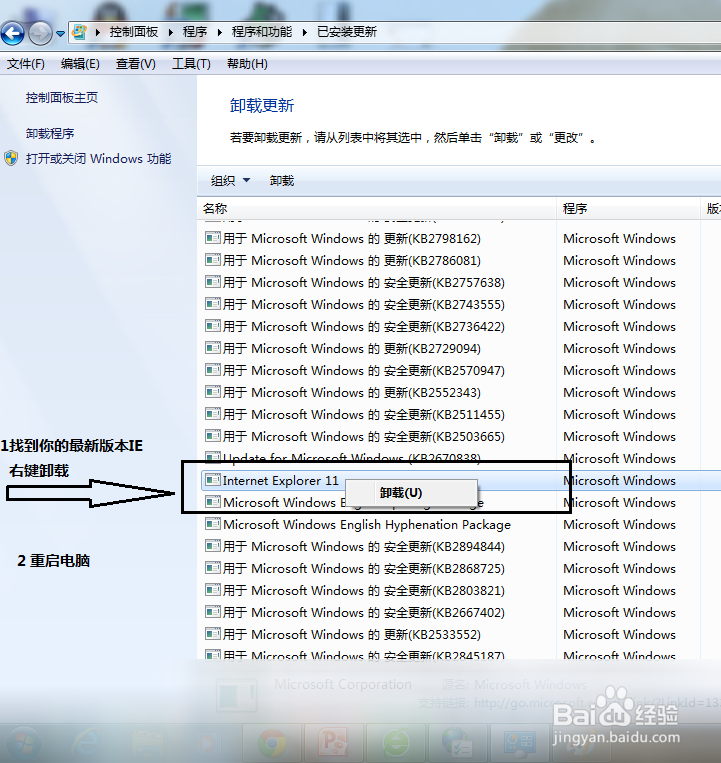The height and width of the screenshot is (763, 721).
Task: Click the icon of update KB2552343
Action: [213, 392]
